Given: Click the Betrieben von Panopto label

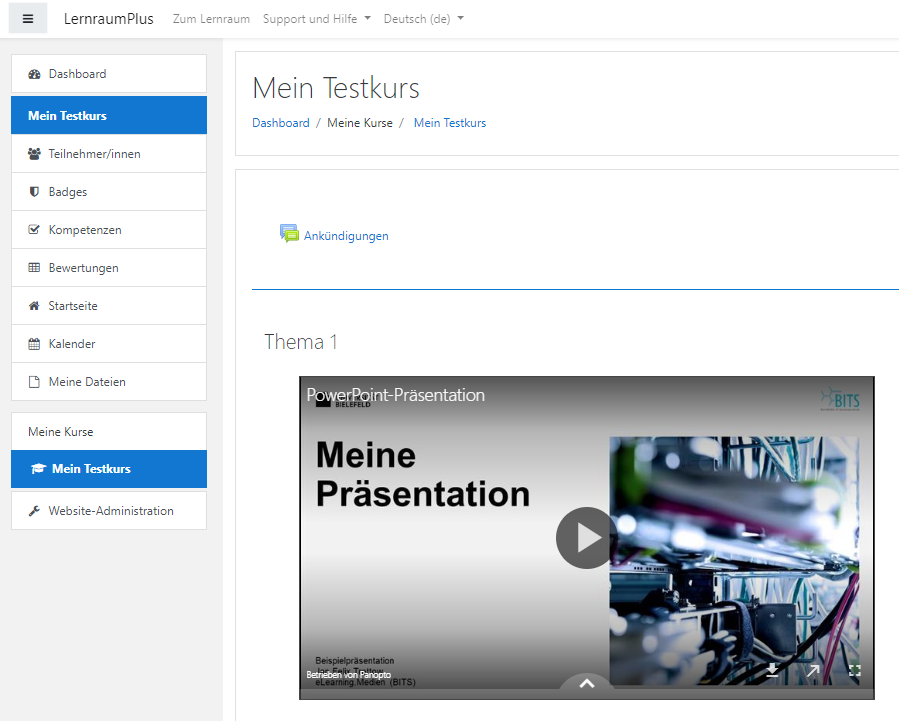Looking at the screenshot, I should [x=349, y=675].
